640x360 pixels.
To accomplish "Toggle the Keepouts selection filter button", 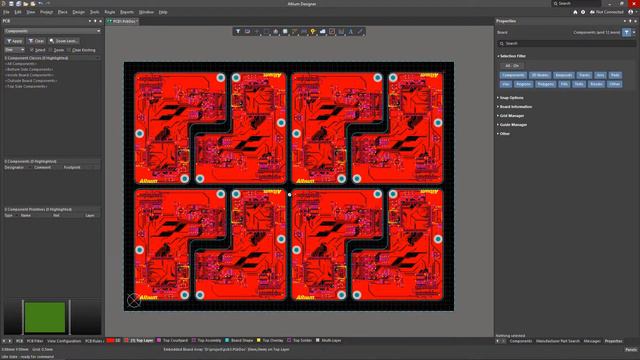I will pyautogui.click(x=564, y=75).
